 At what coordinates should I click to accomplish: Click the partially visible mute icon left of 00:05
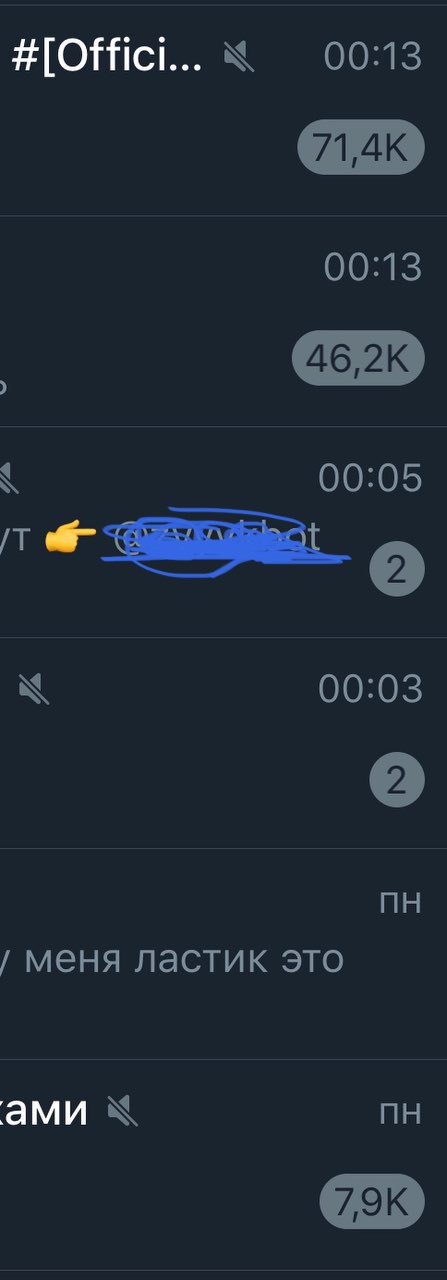point(8,478)
